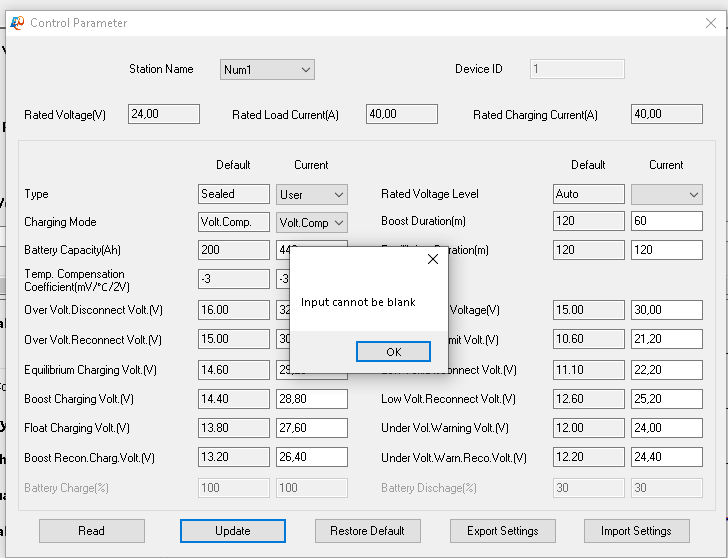This screenshot has width=728, height=558.
Task: Click Export Settings button
Action: (x=502, y=531)
